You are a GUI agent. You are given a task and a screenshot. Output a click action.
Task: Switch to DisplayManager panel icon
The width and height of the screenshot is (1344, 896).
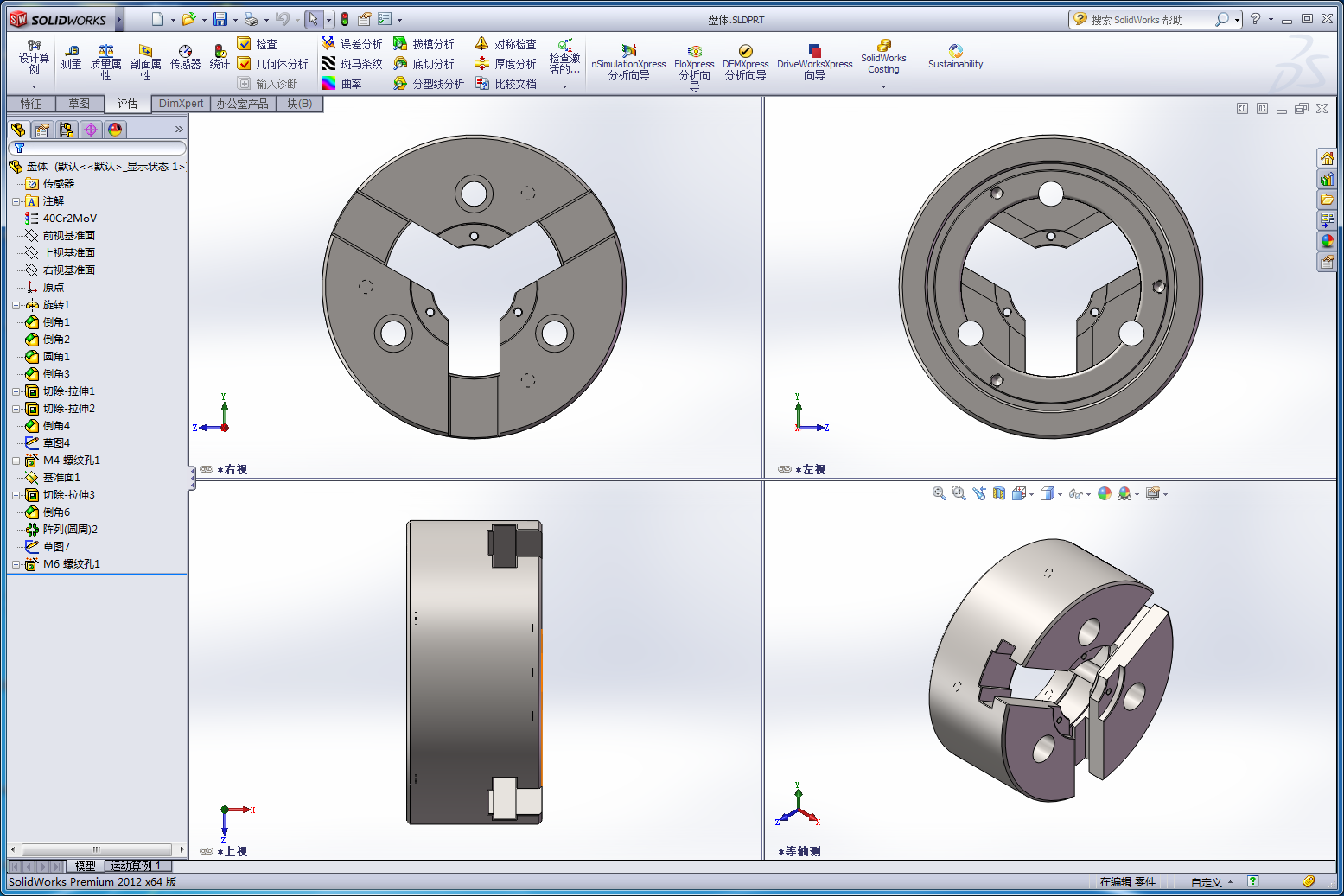coord(115,130)
